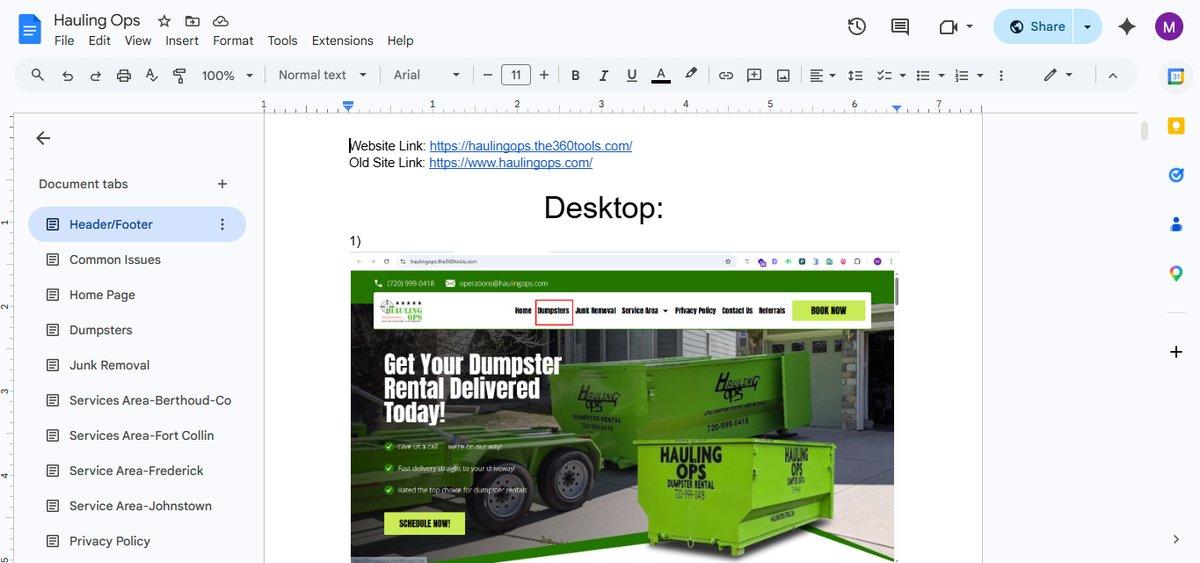Open the Google Docs home icon
This screenshot has height=563, width=1200.
[x=29, y=29]
